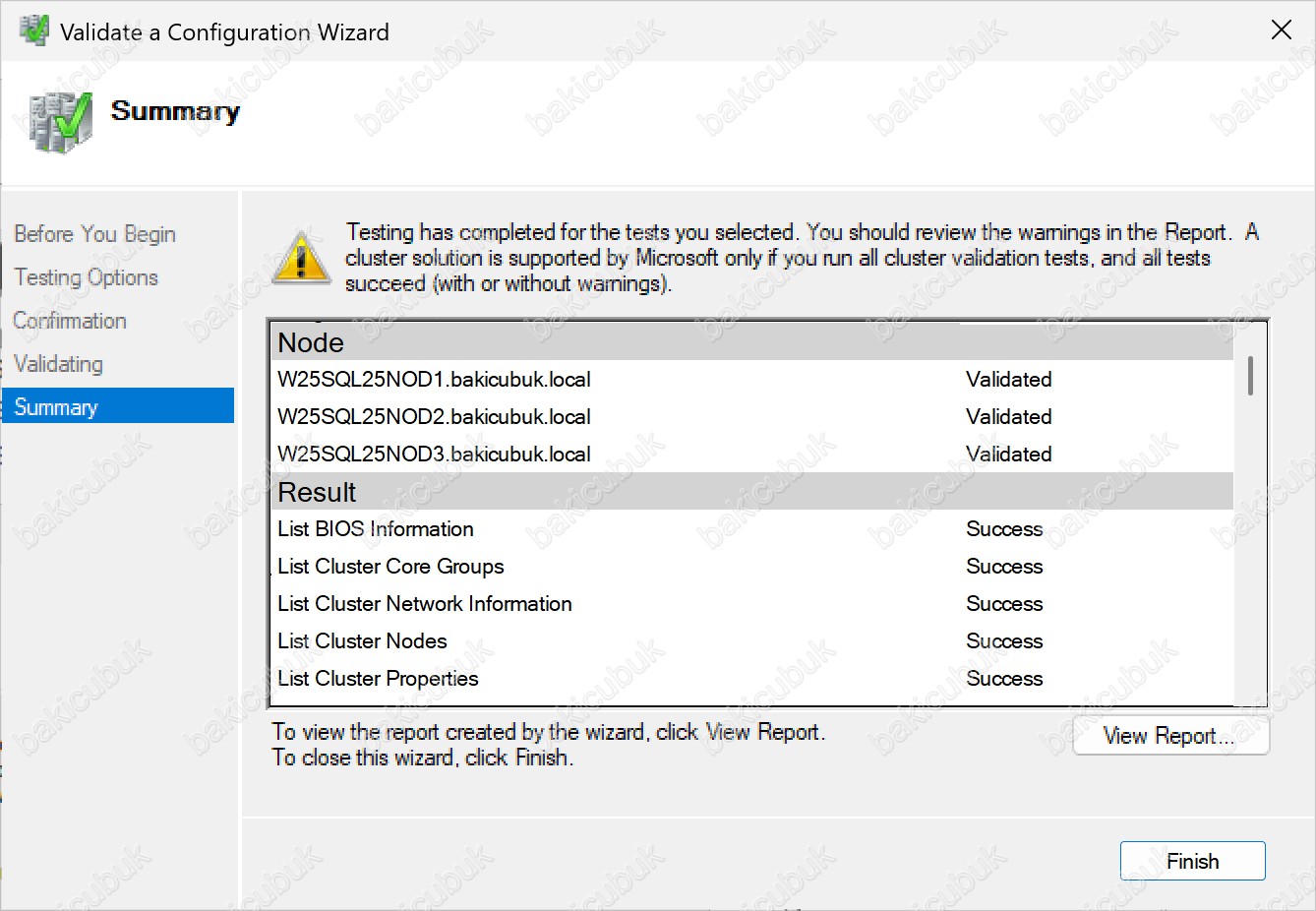
Task: Select the highlighted Summary step
Action: click(x=56, y=407)
